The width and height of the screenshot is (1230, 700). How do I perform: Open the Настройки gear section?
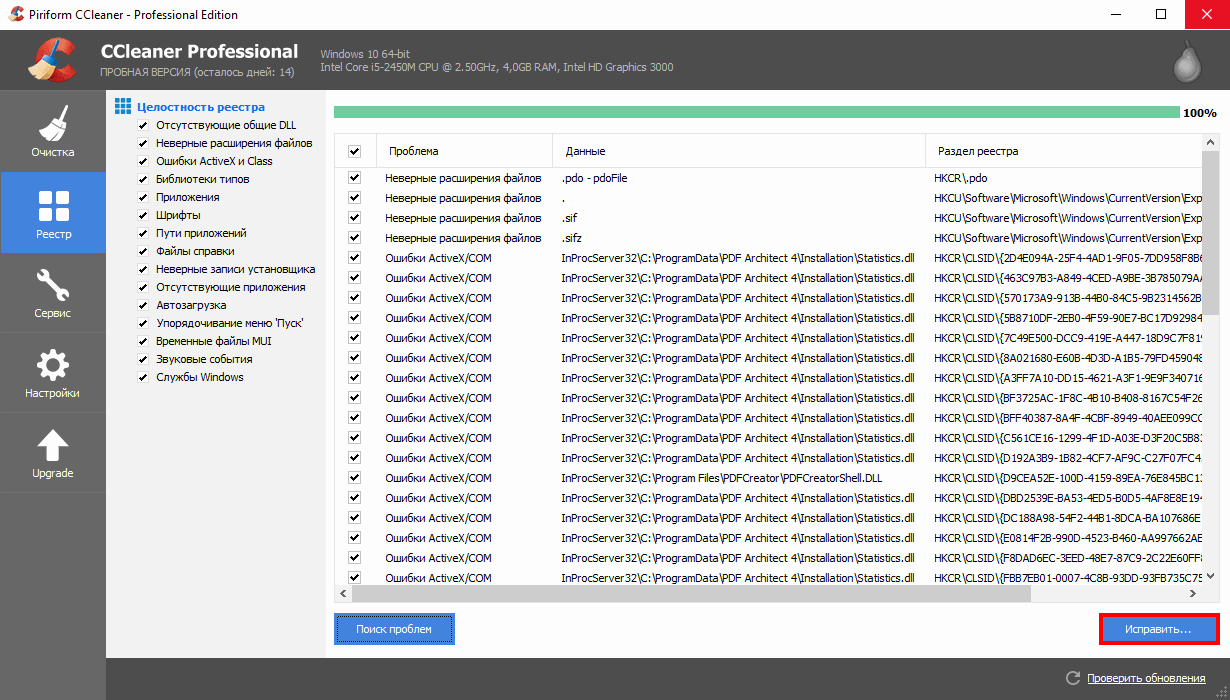(52, 371)
